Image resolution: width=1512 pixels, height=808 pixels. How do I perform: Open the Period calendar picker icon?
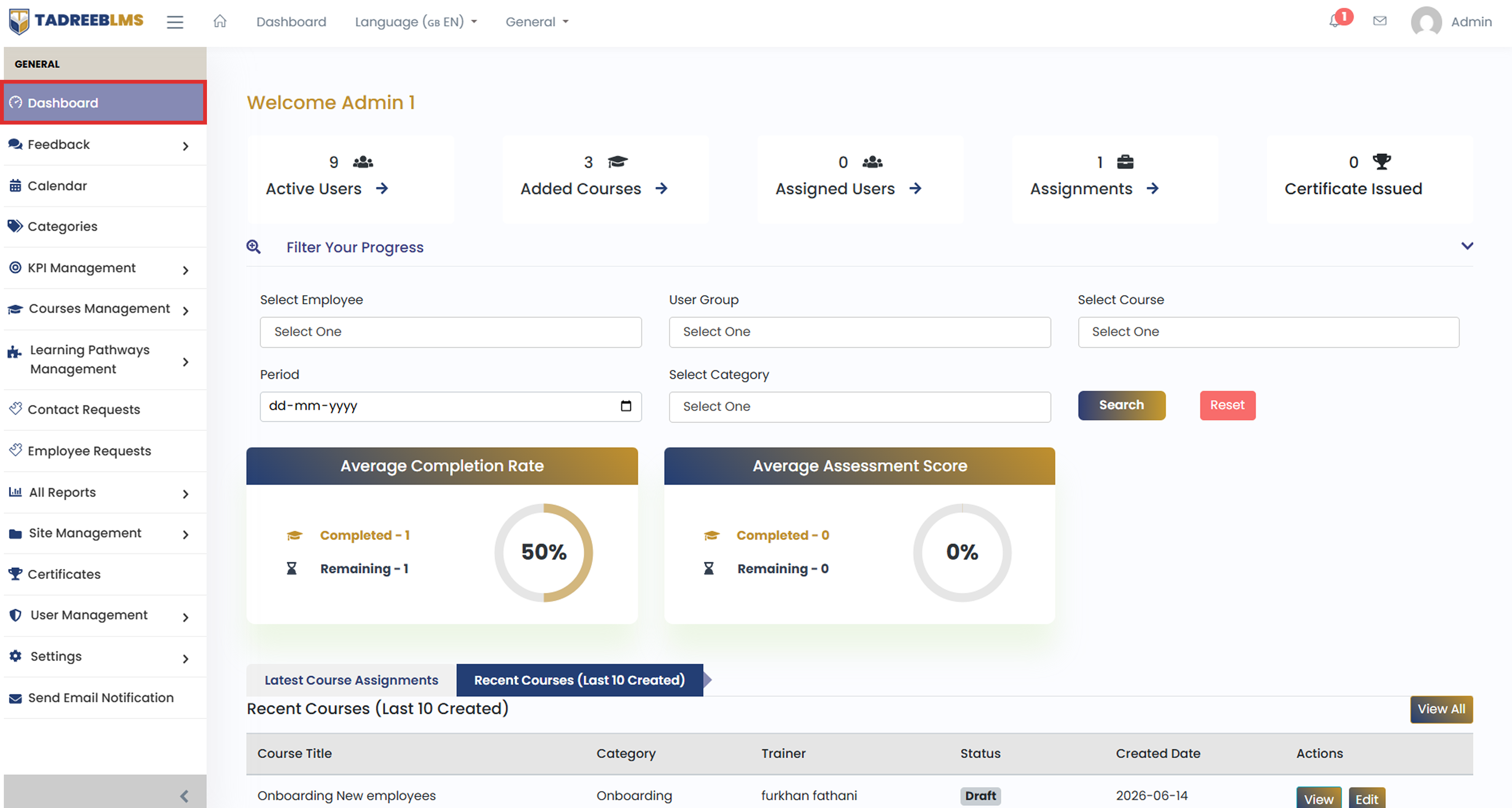coord(626,406)
